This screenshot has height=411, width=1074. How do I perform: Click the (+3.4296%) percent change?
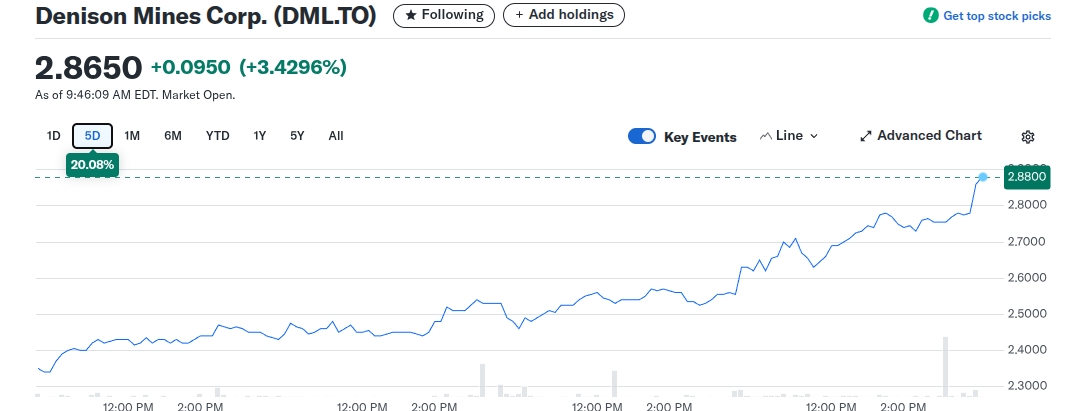[293, 67]
